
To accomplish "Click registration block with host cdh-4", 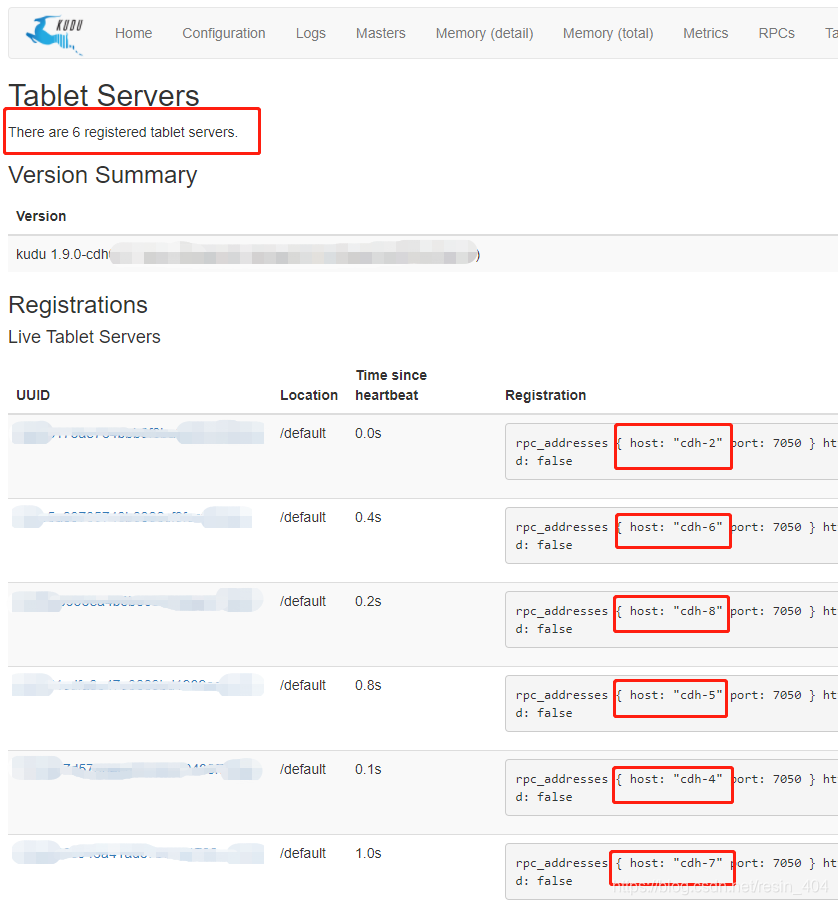I will 672,787.
